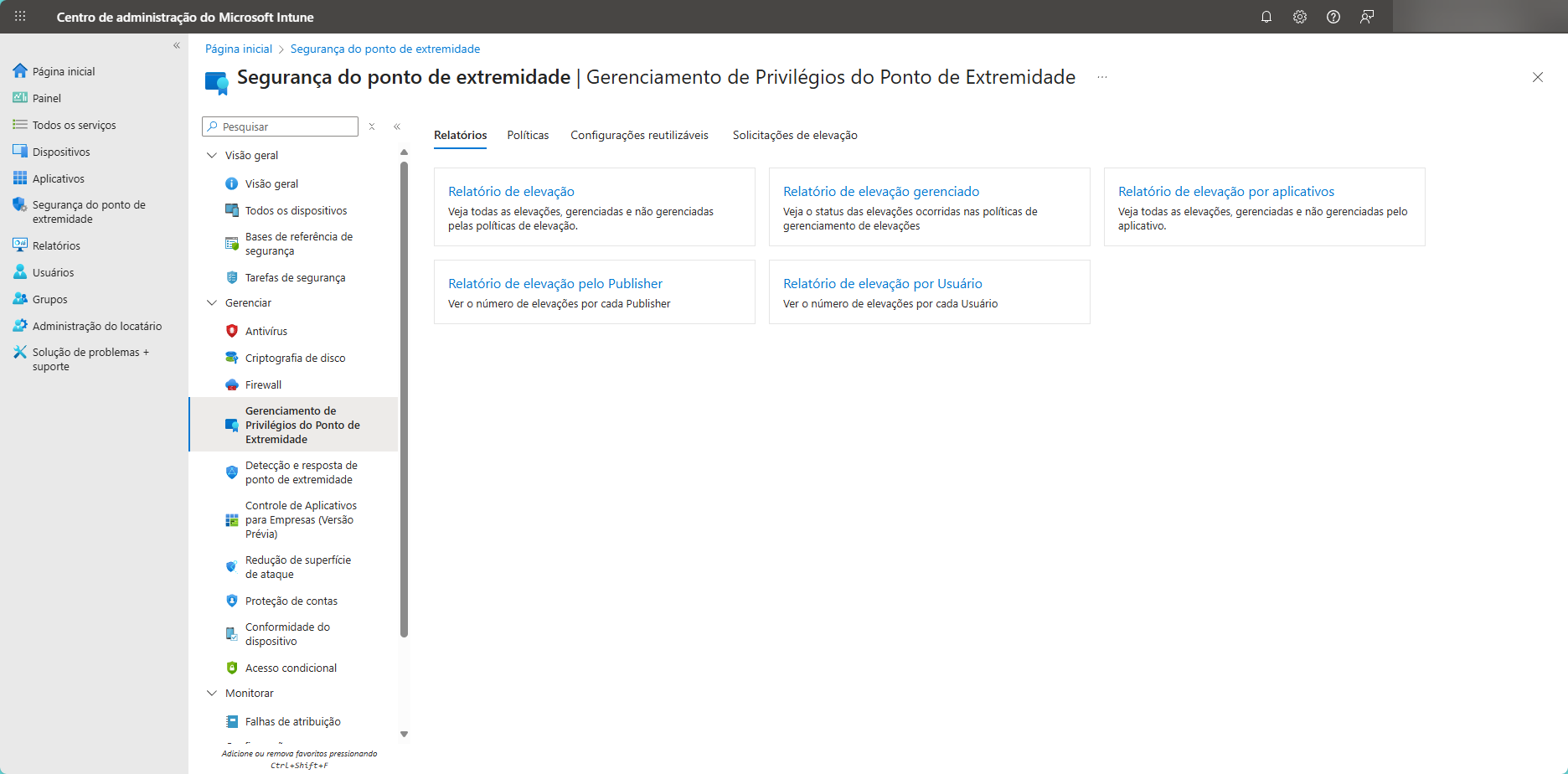
Task: Switch to the Solicitações de elevação tab
Action: coord(795,135)
